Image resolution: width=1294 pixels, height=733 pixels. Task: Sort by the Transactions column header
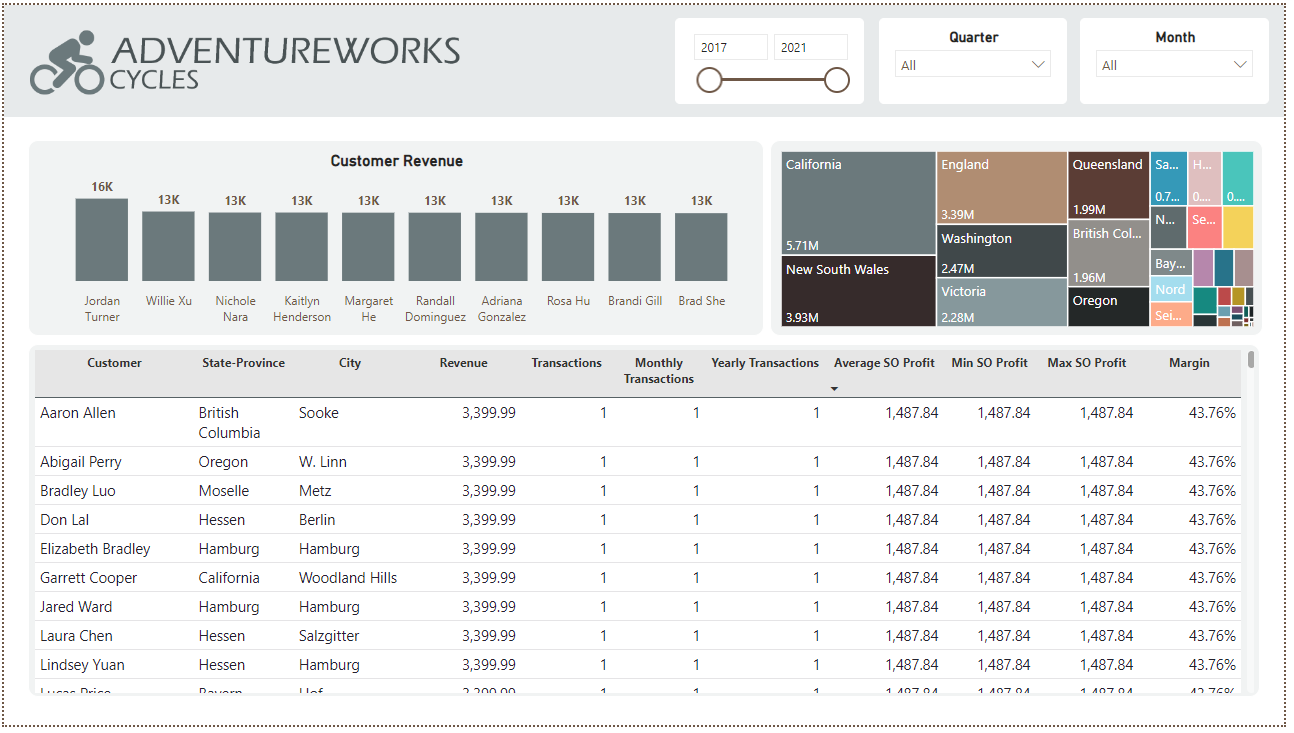tap(567, 363)
